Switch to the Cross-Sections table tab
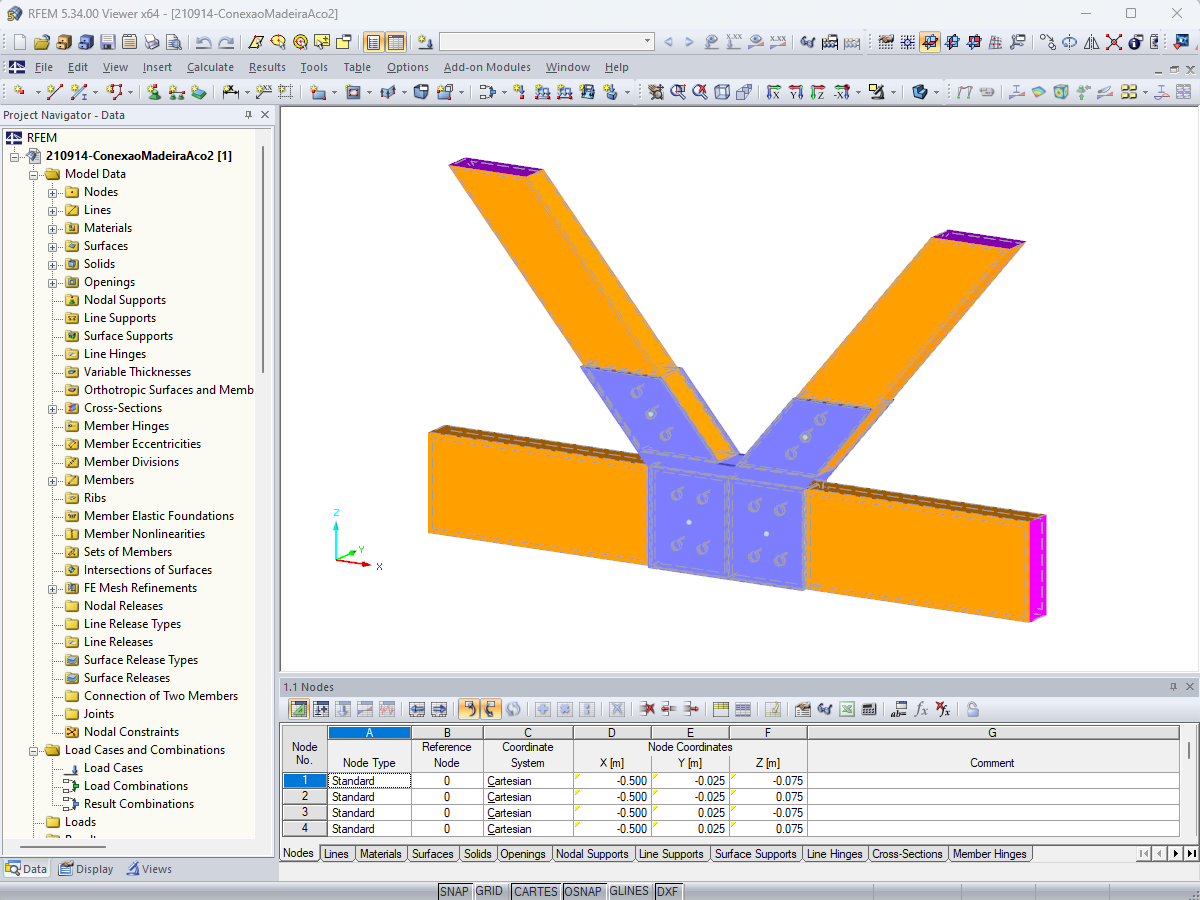This screenshot has height=900, width=1200. (x=907, y=854)
